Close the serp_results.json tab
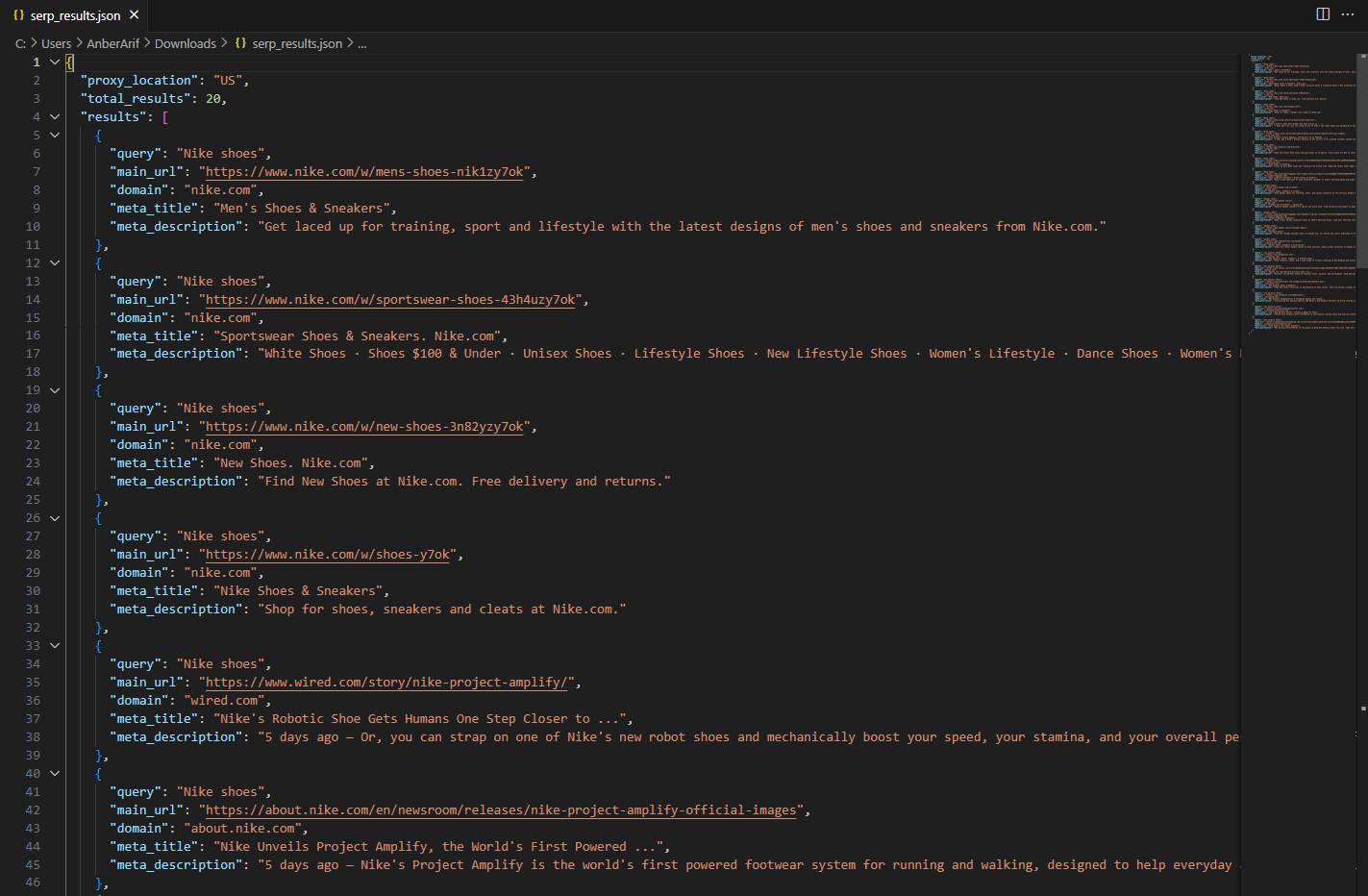 (x=134, y=15)
